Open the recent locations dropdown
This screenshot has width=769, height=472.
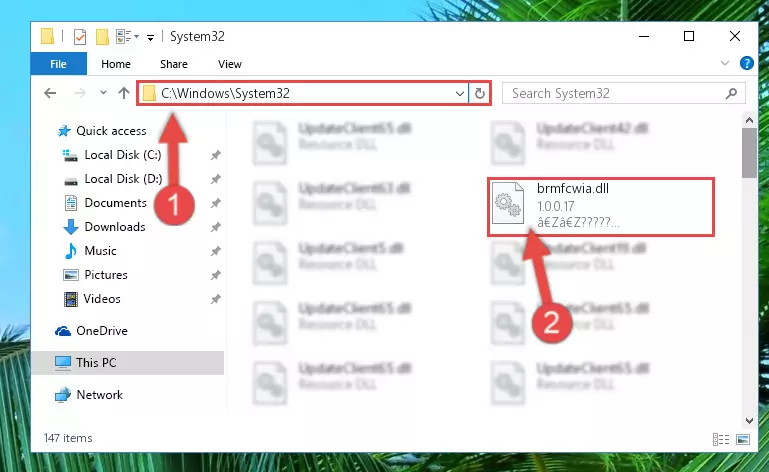tap(103, 93)
